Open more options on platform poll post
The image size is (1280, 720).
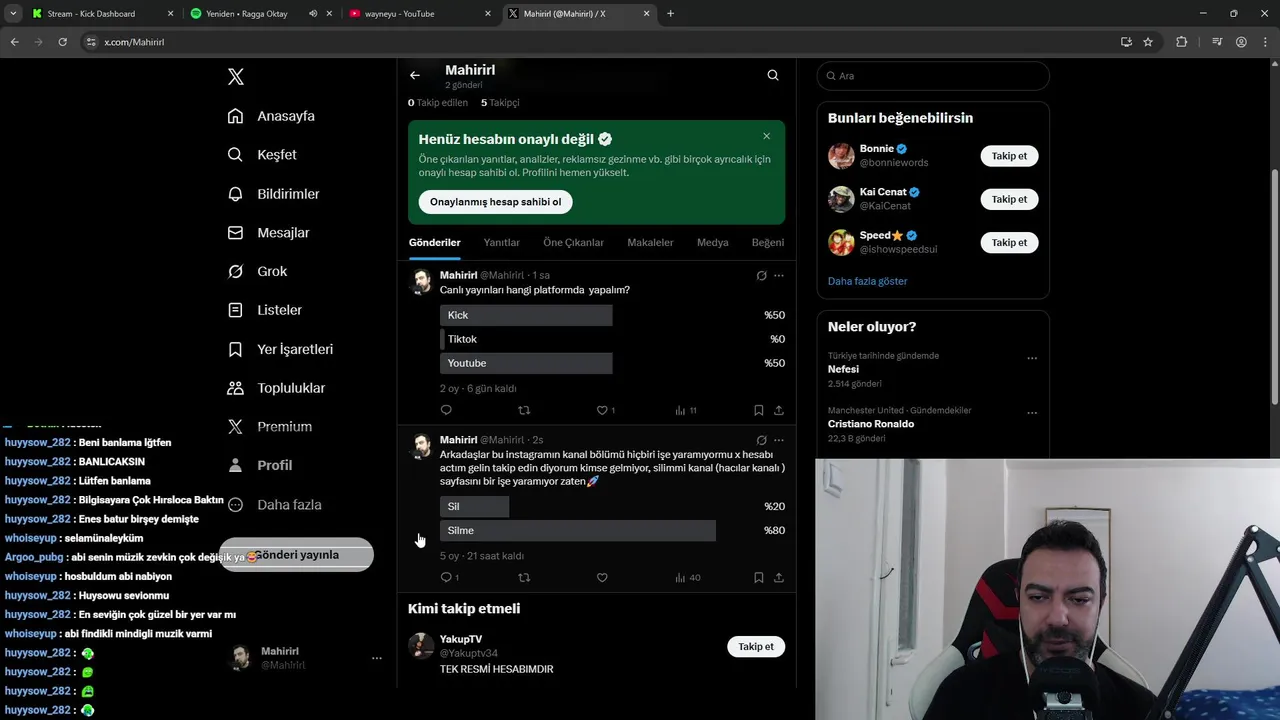(779, 275)
